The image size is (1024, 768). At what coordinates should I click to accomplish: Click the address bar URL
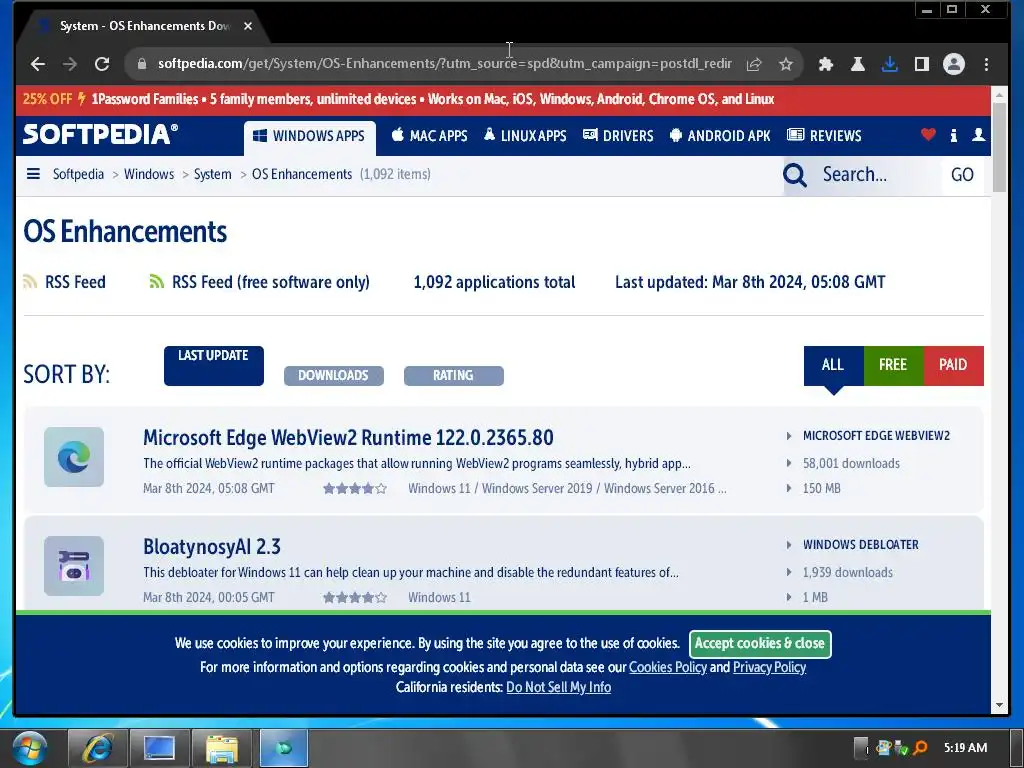[x=444, y=63]
